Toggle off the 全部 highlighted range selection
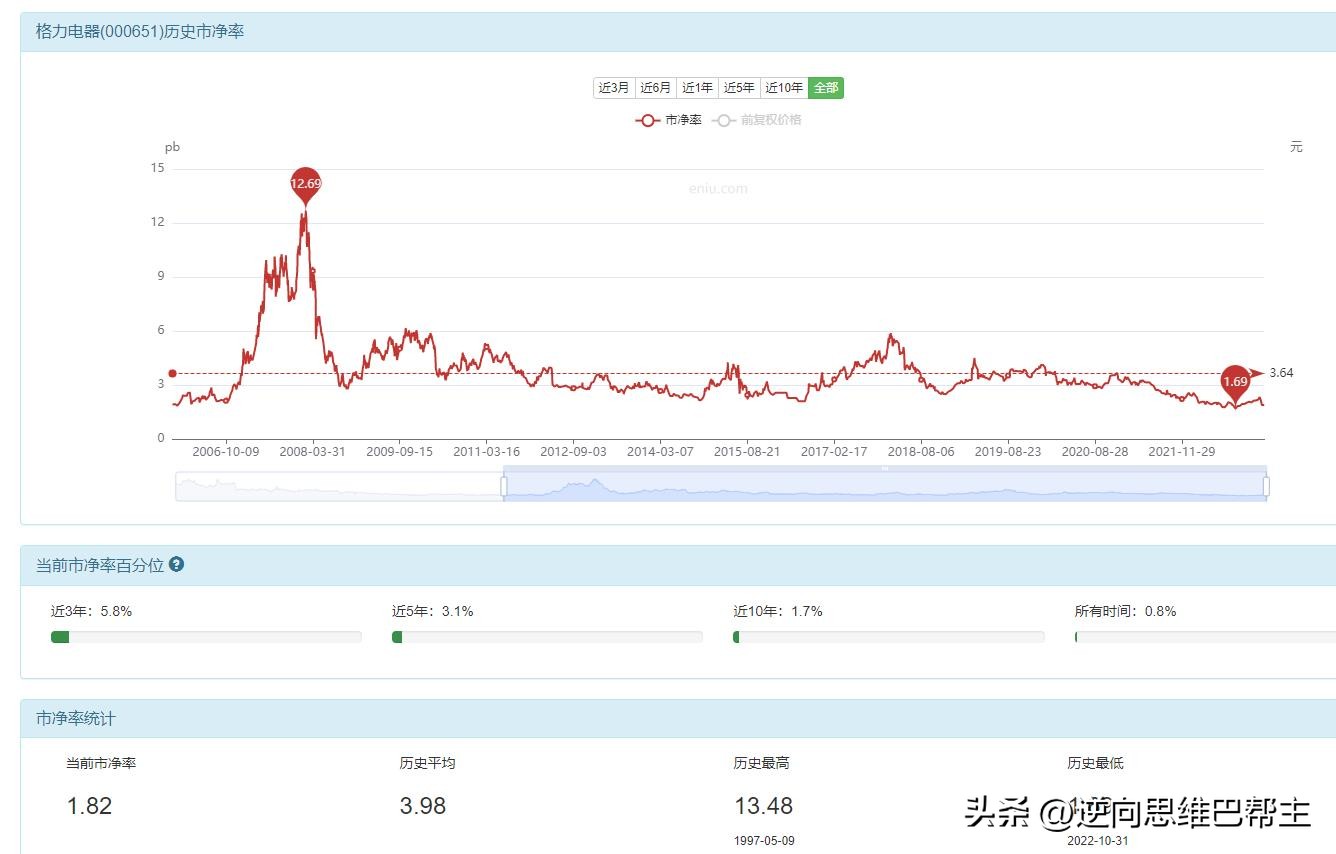Screen dimensions: 1336x854 click(x=825, y=88)
